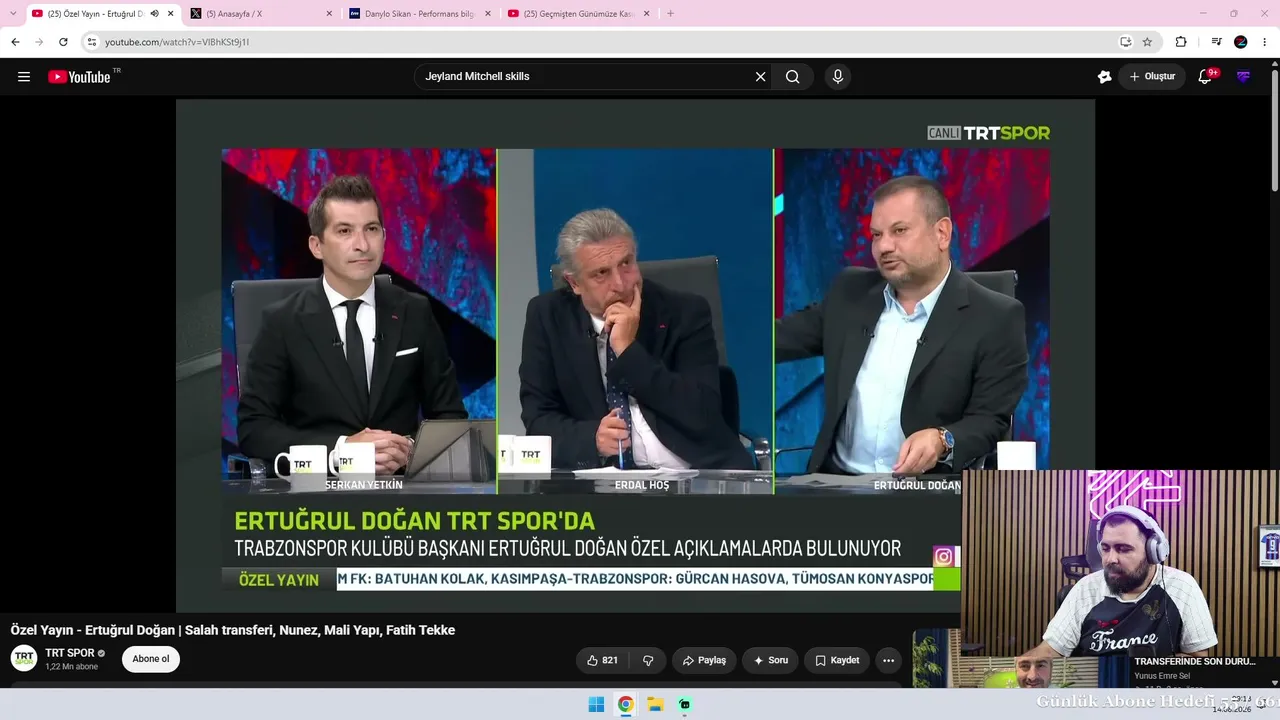Open the TRT SPOR channel name link
Image resolution: width=1280 pixels, height=720 pixels.
pyautogui.click(x=70, y=653)
